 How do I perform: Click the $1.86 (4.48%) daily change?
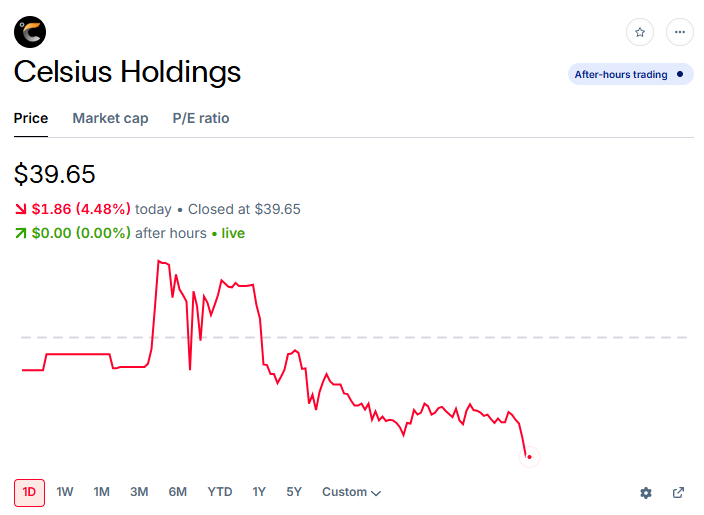pos(81,209)
